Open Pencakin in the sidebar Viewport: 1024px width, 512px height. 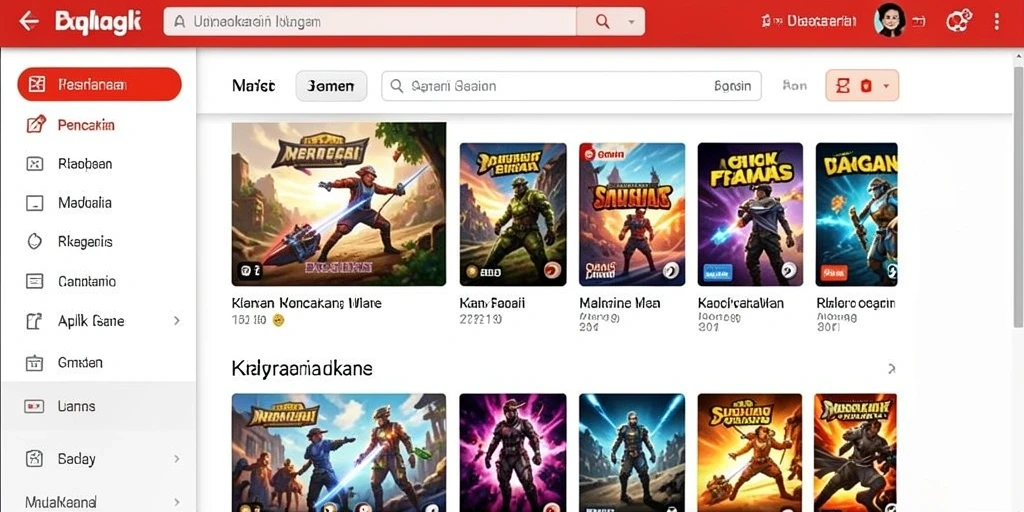point(86,124)
